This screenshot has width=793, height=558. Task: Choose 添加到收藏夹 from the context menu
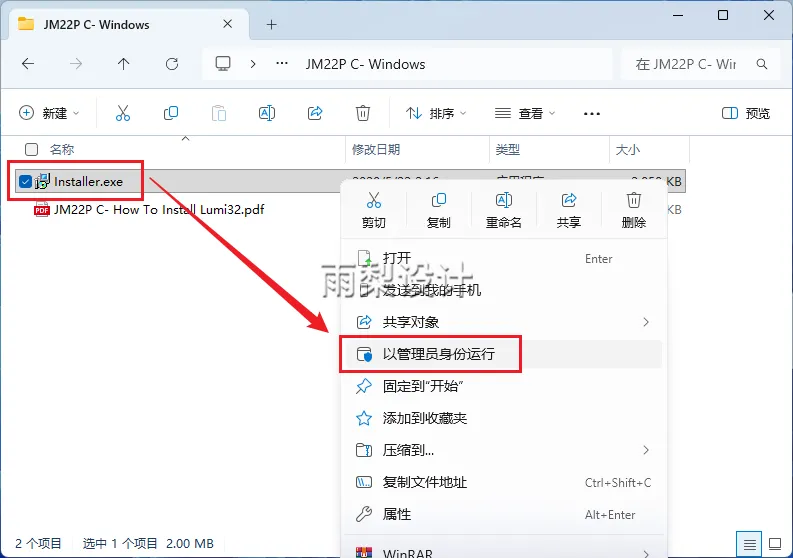pos(502,418)
